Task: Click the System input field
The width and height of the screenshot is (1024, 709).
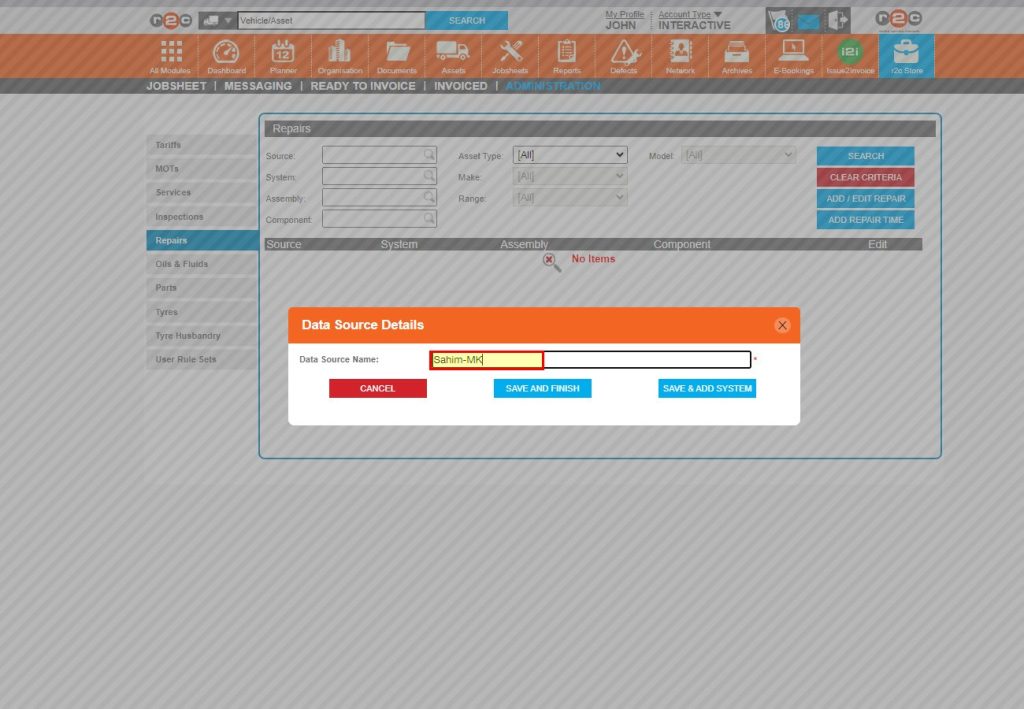Action: click(x=379, y=176)
